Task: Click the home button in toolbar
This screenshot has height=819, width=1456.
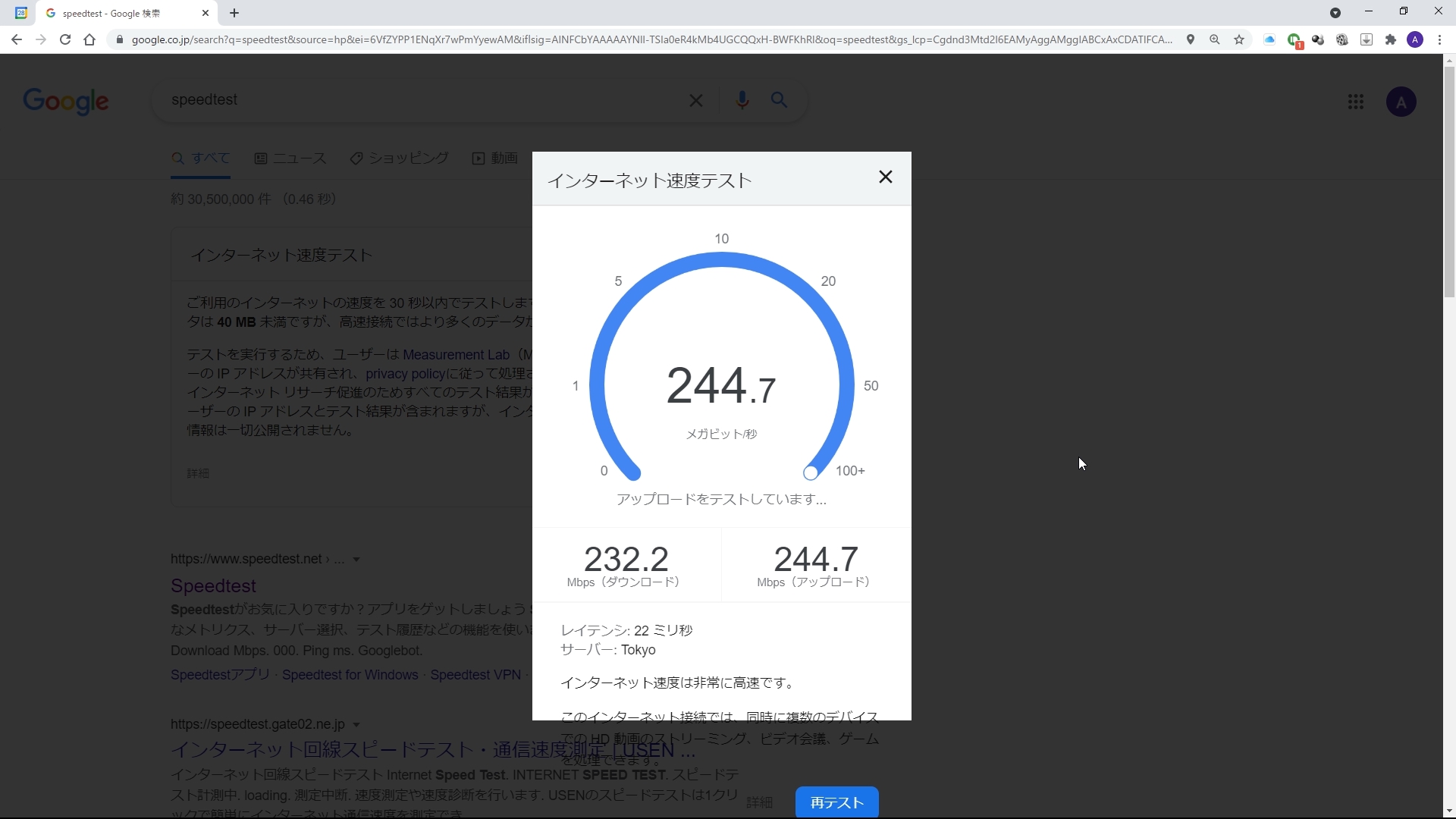Action: pyautogui.click(x=89, y=39)
